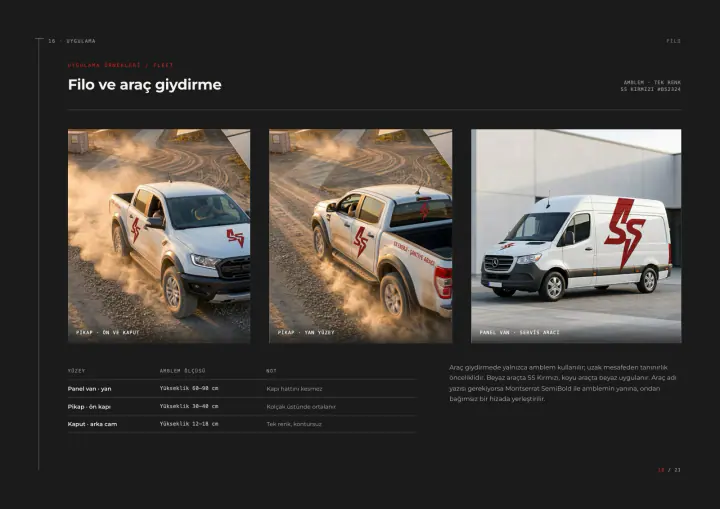Click the "PİKAP · YAN YÜZEY" caption
This screenshot has height=509, width=720.
pyautogui.click(x=306, y=332)
